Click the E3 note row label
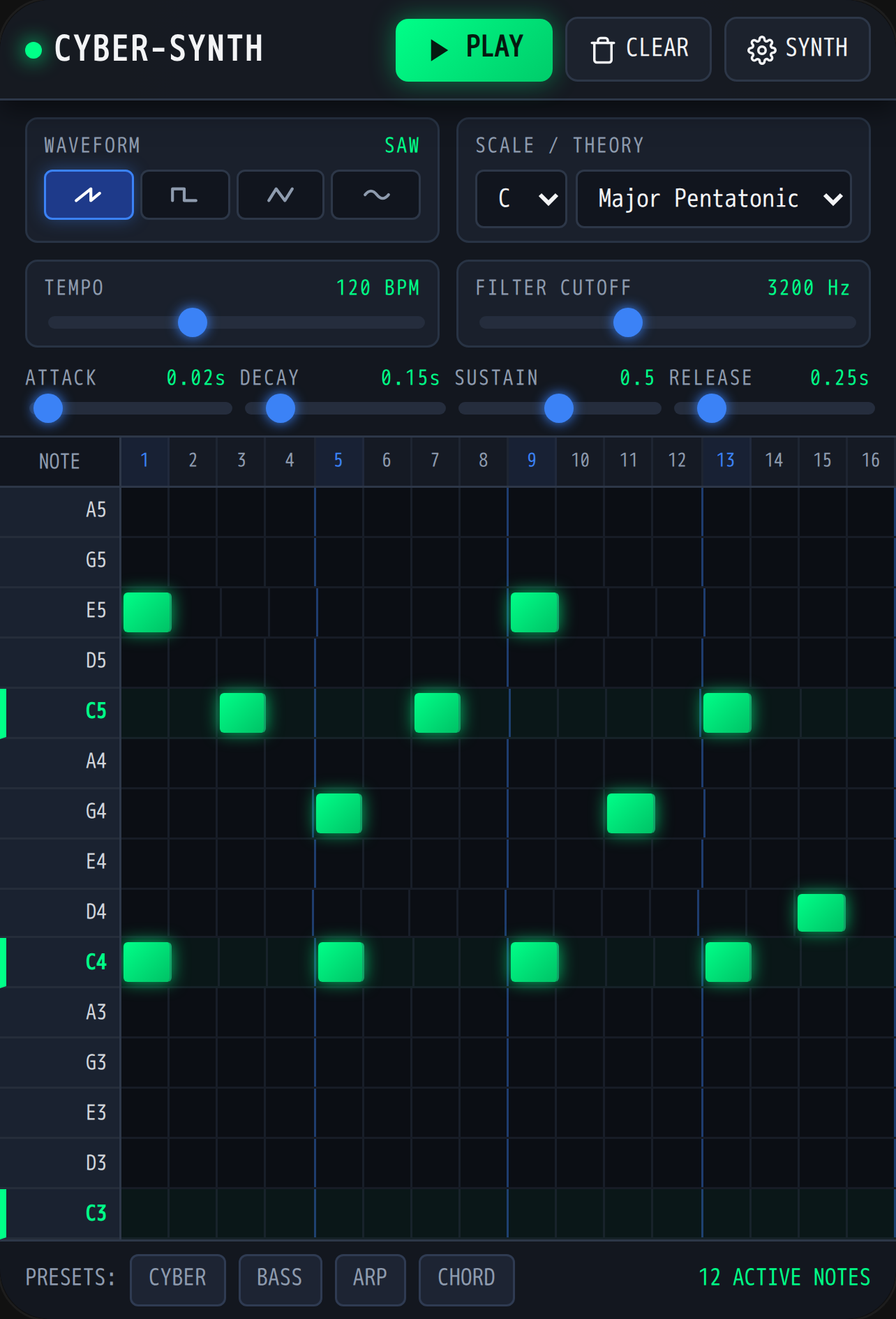 coord(60,1114)
